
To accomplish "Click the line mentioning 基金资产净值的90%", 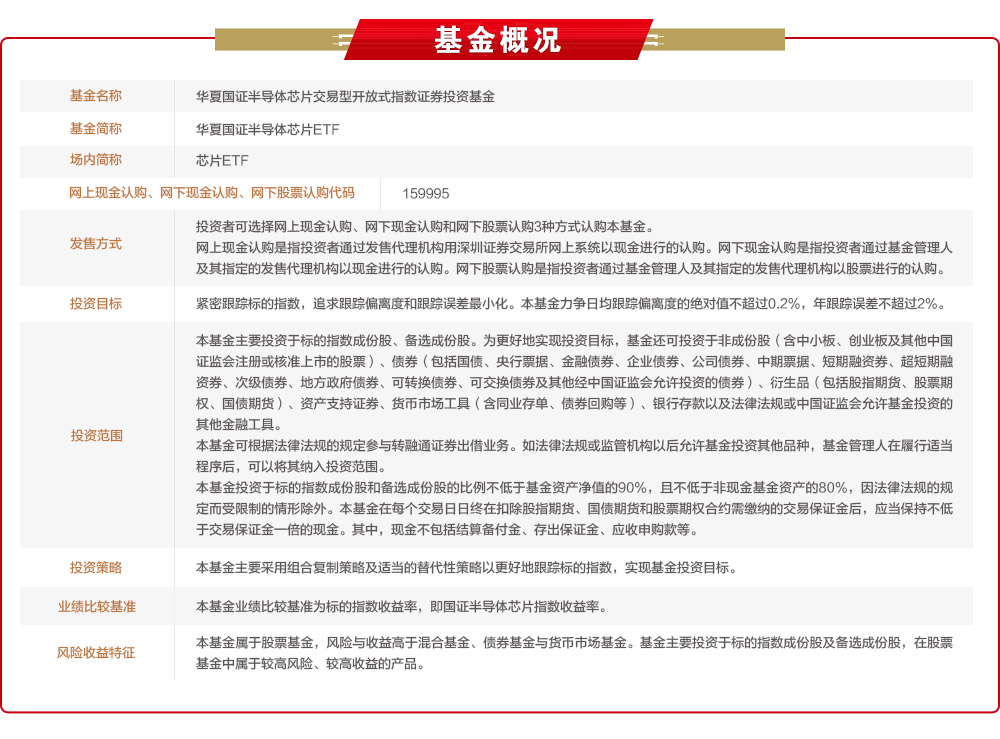I will click(x=574, y=488).
